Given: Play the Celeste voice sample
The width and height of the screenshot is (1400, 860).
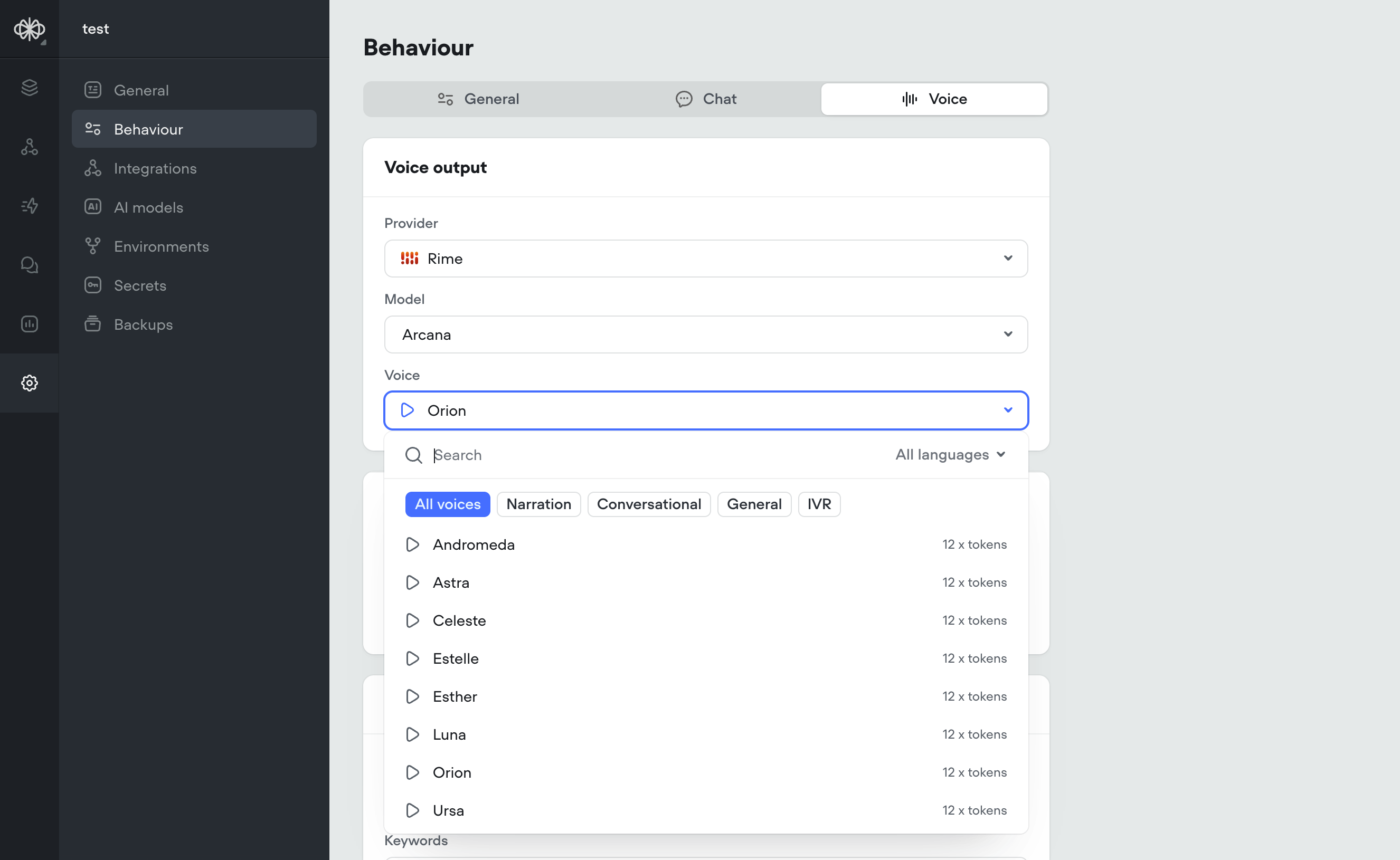Looking at the screenshot, I should tap(412, 620).
